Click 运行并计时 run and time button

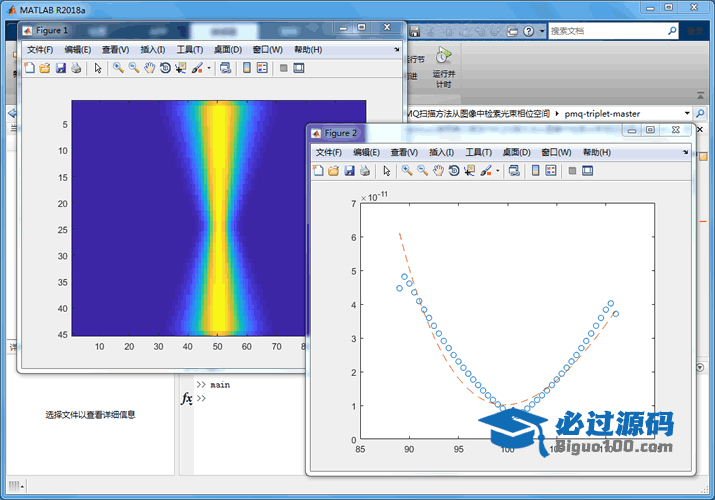[443, 67]
